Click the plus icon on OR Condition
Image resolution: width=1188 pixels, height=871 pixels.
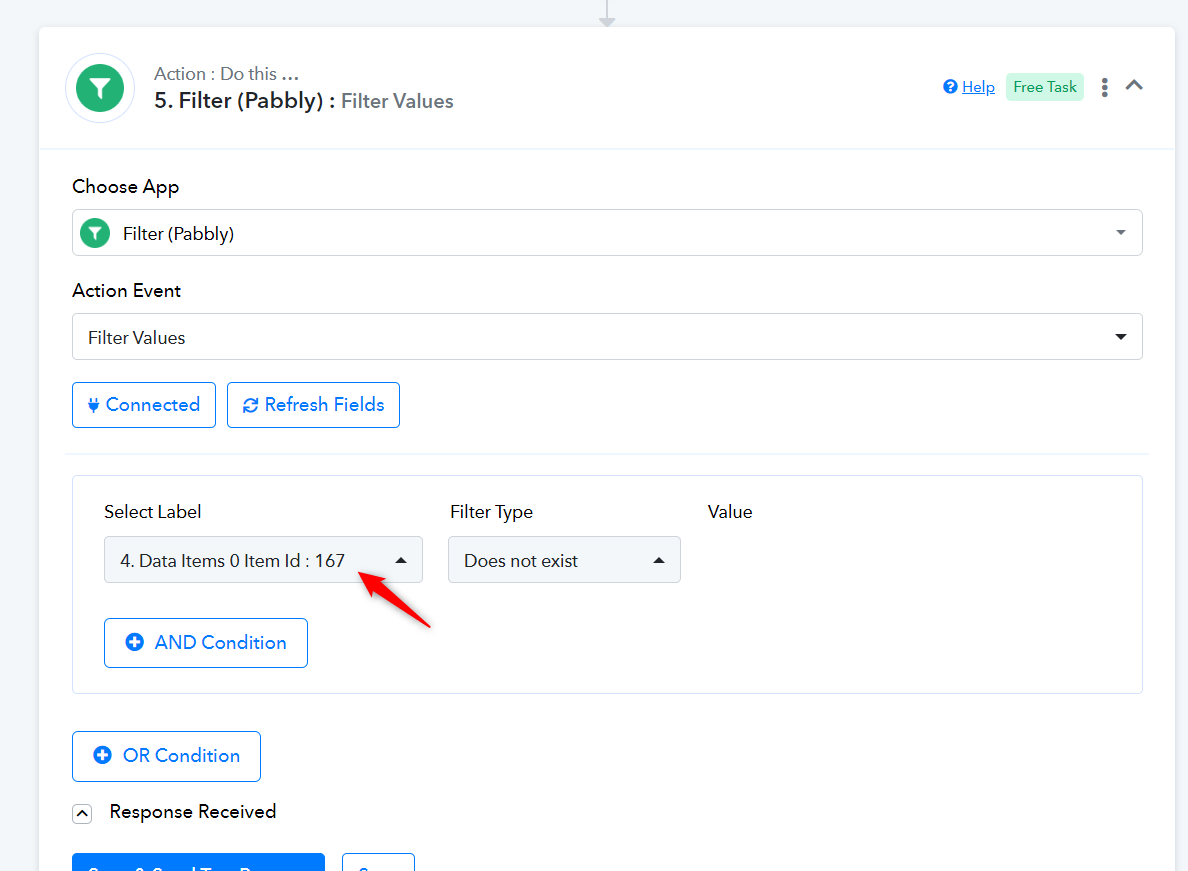coord(102,755)
